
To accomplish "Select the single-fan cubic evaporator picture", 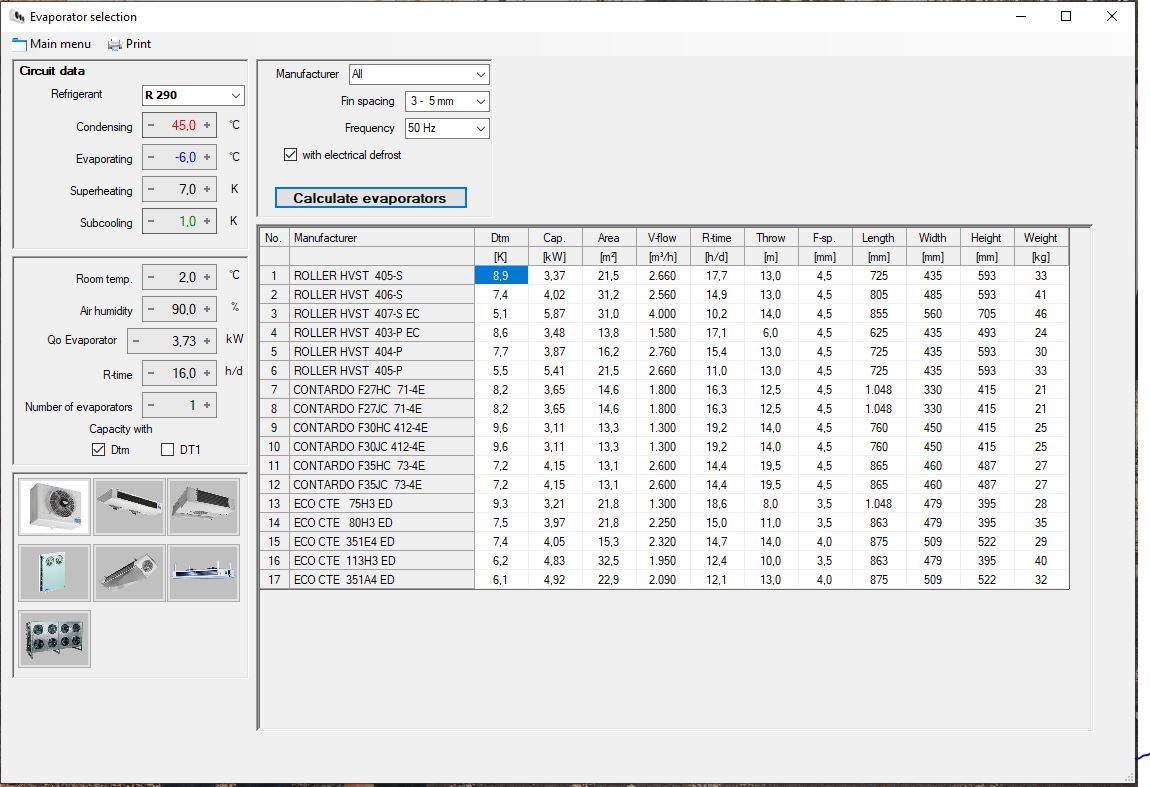I will (x=54, y=507).
